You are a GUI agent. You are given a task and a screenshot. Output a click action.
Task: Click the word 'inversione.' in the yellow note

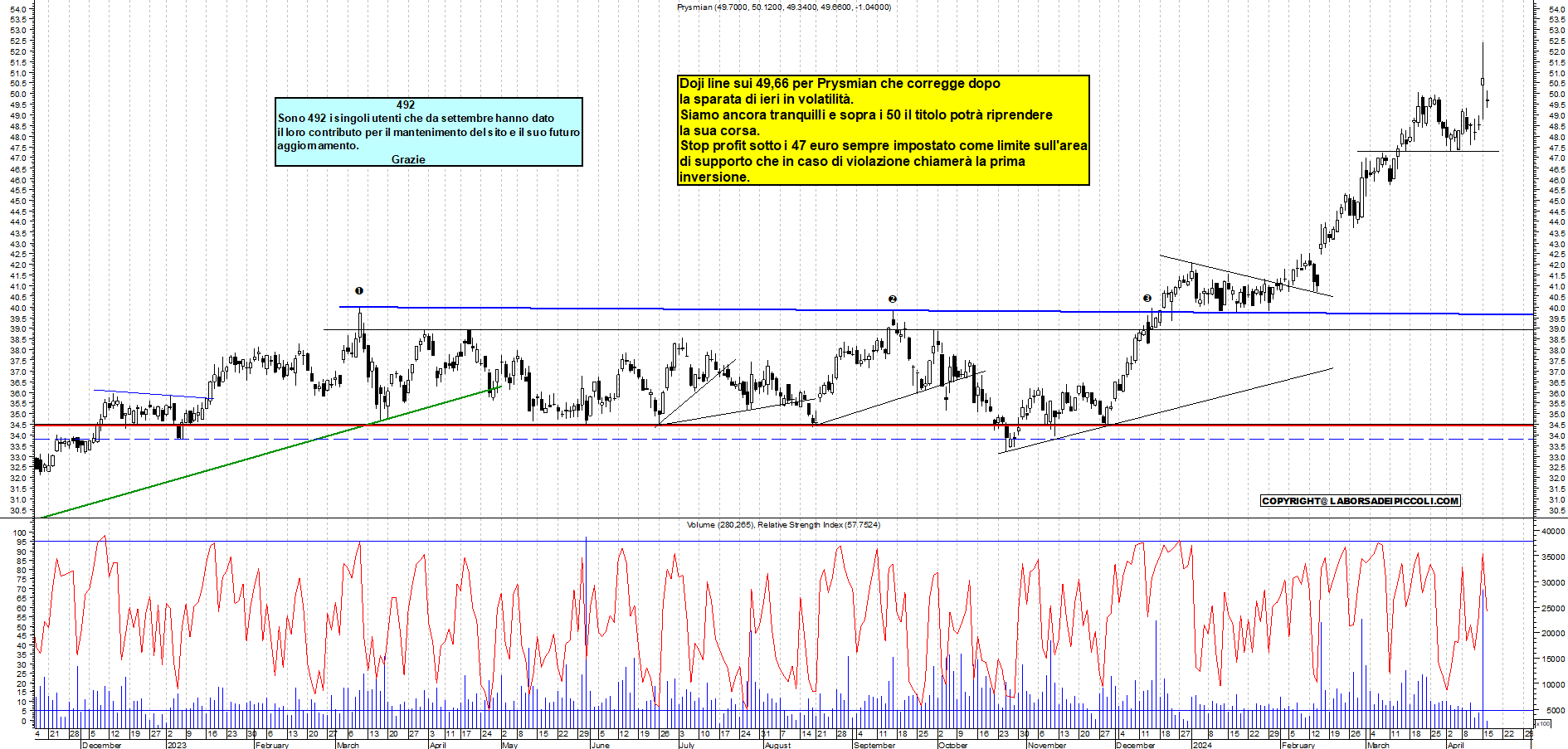click(714, 177)
